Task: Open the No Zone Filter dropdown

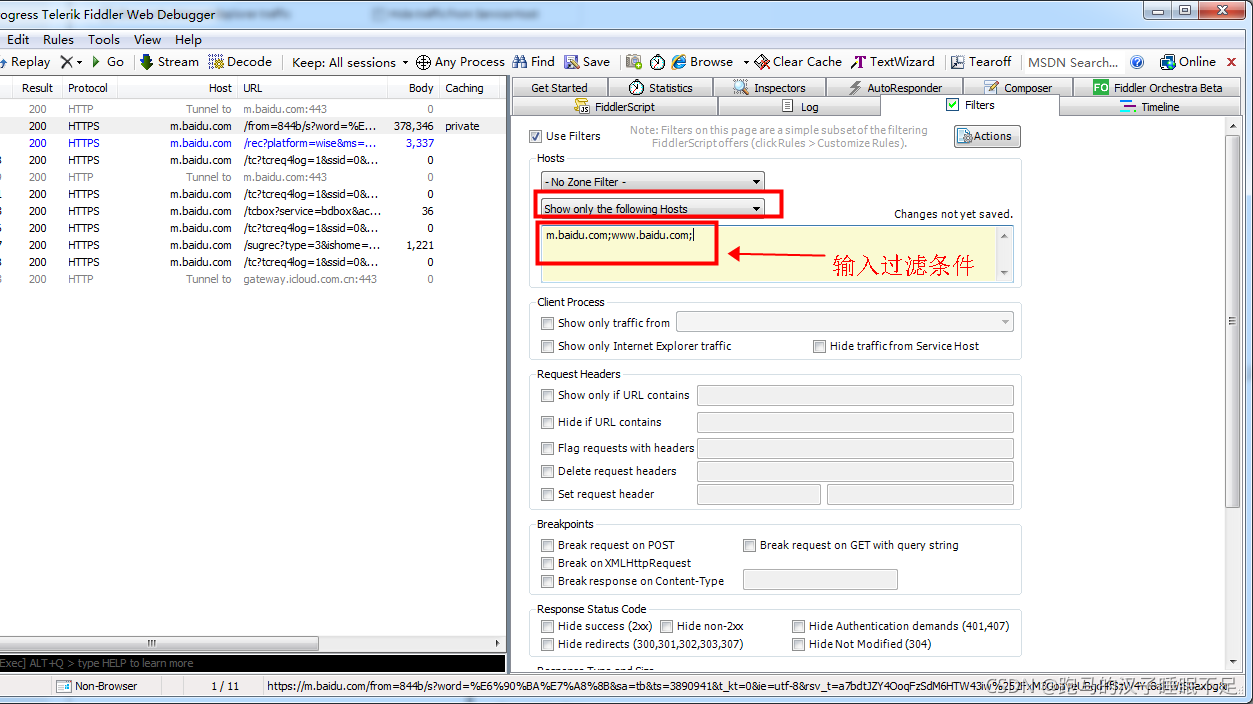Action: (x=652, y=182)
